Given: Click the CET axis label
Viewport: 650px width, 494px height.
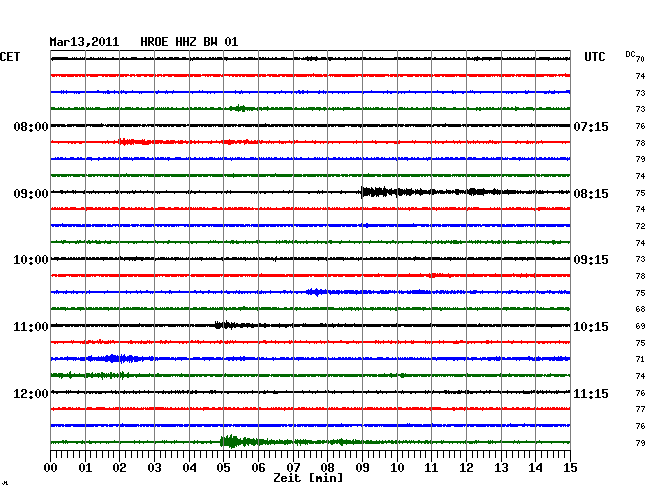Looking at the screenshot, I should [x=10, y=57].
